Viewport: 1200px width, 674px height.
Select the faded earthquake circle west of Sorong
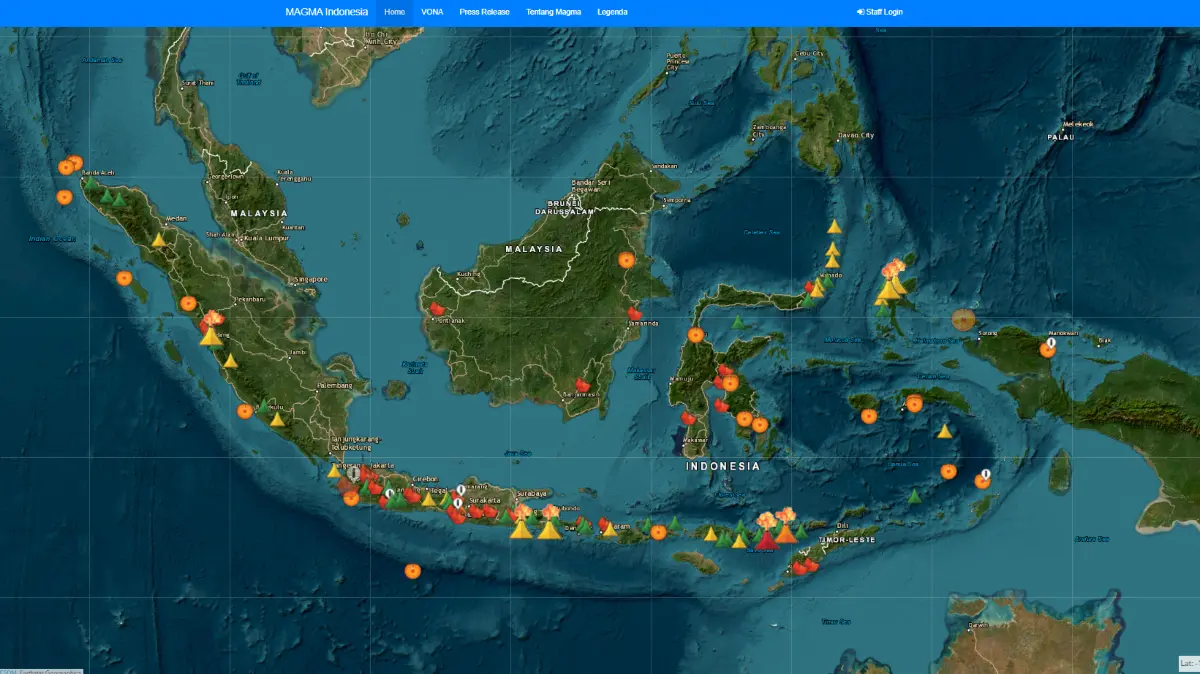(963, 320)
